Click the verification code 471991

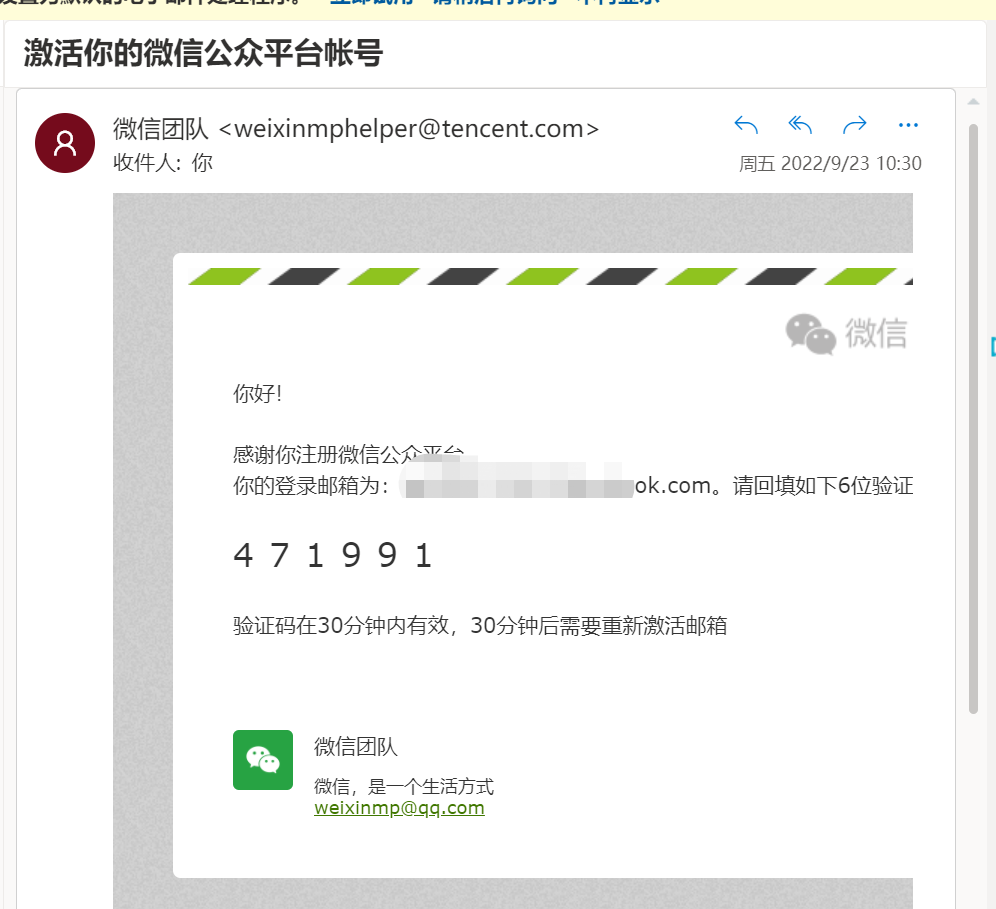pyautogui.click(x=333, y=555)
